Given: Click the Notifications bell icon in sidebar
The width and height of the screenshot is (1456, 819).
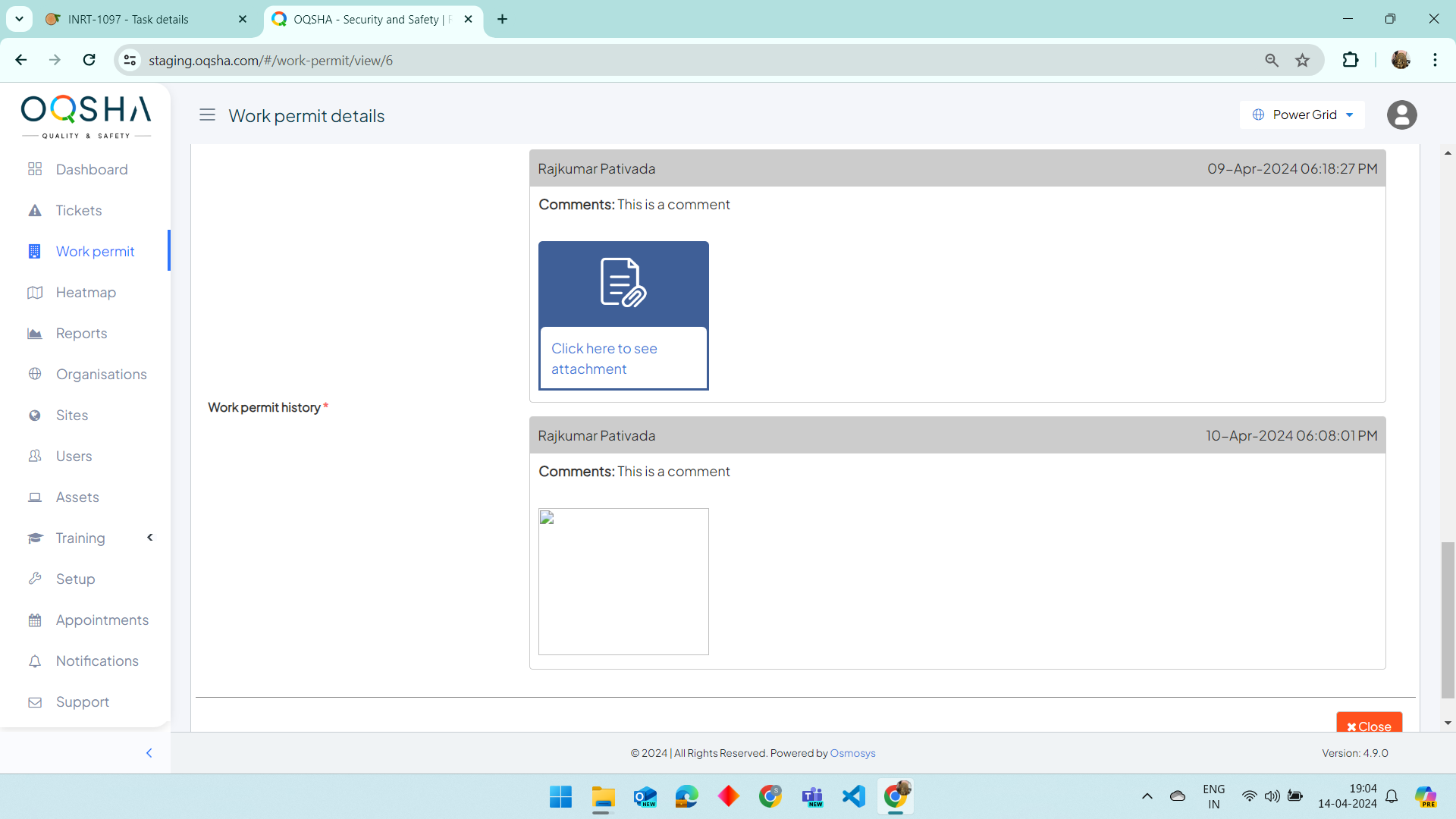Looking at the screenshot, I should click(35, 661).
